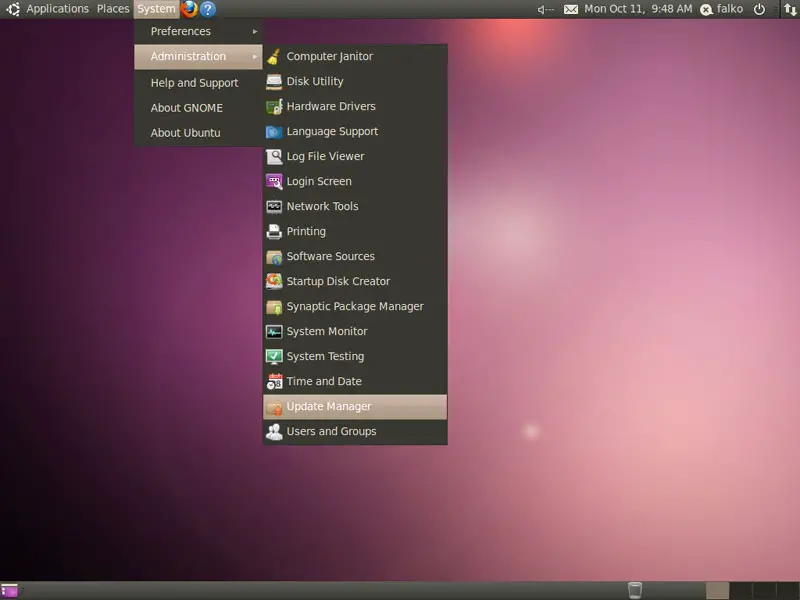This screenshot has width=800, height=600.
Task: Click the Software Sources box icon
Action: click(x=274, y=257)
